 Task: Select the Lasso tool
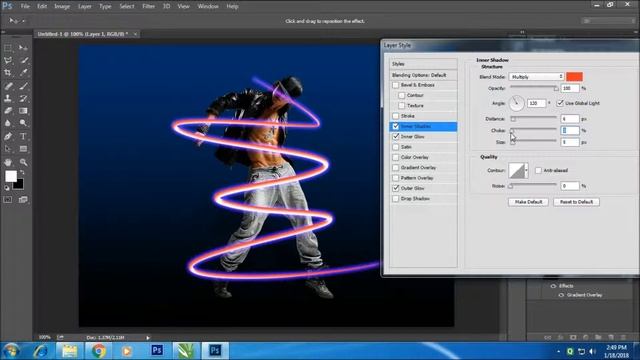pyautogui.click(x=8, y=60)
